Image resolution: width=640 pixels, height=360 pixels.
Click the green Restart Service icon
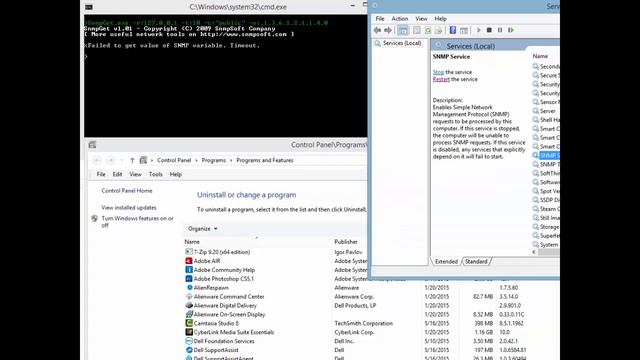[511, 30]
